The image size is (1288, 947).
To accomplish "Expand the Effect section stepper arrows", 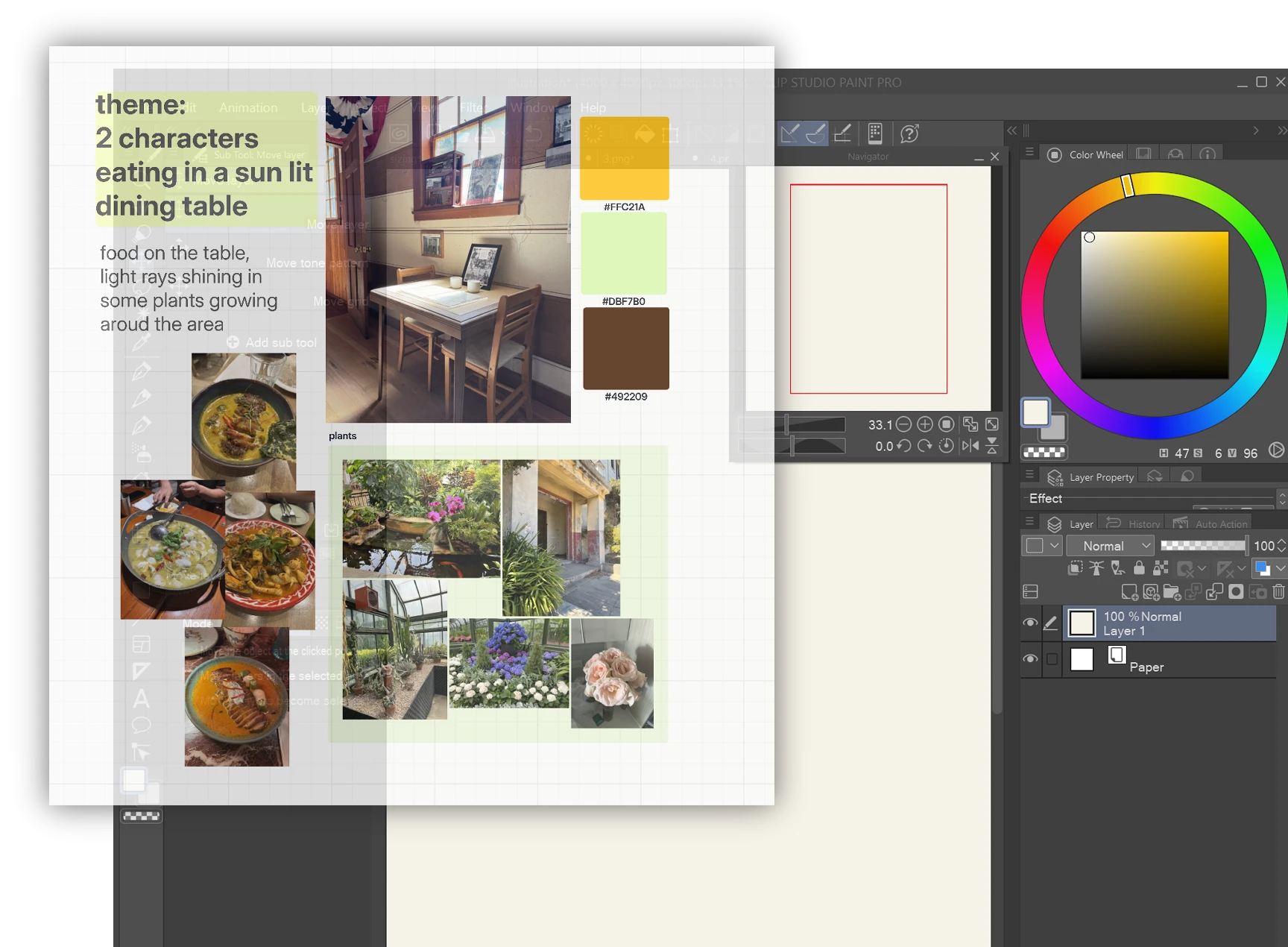I will pos(1282,498).
